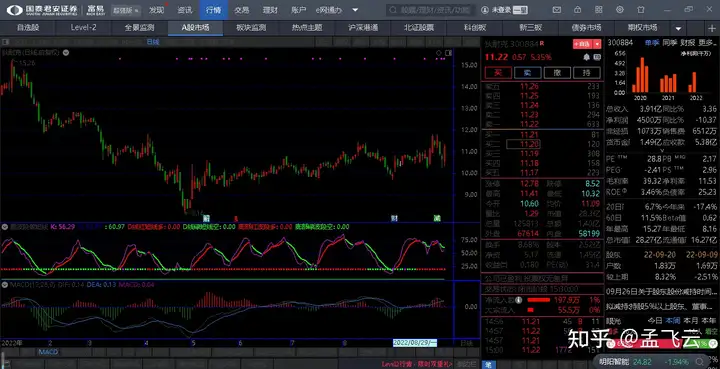
Task: Toggle the 单季 single-quarter view
Action: coord(652,43)
